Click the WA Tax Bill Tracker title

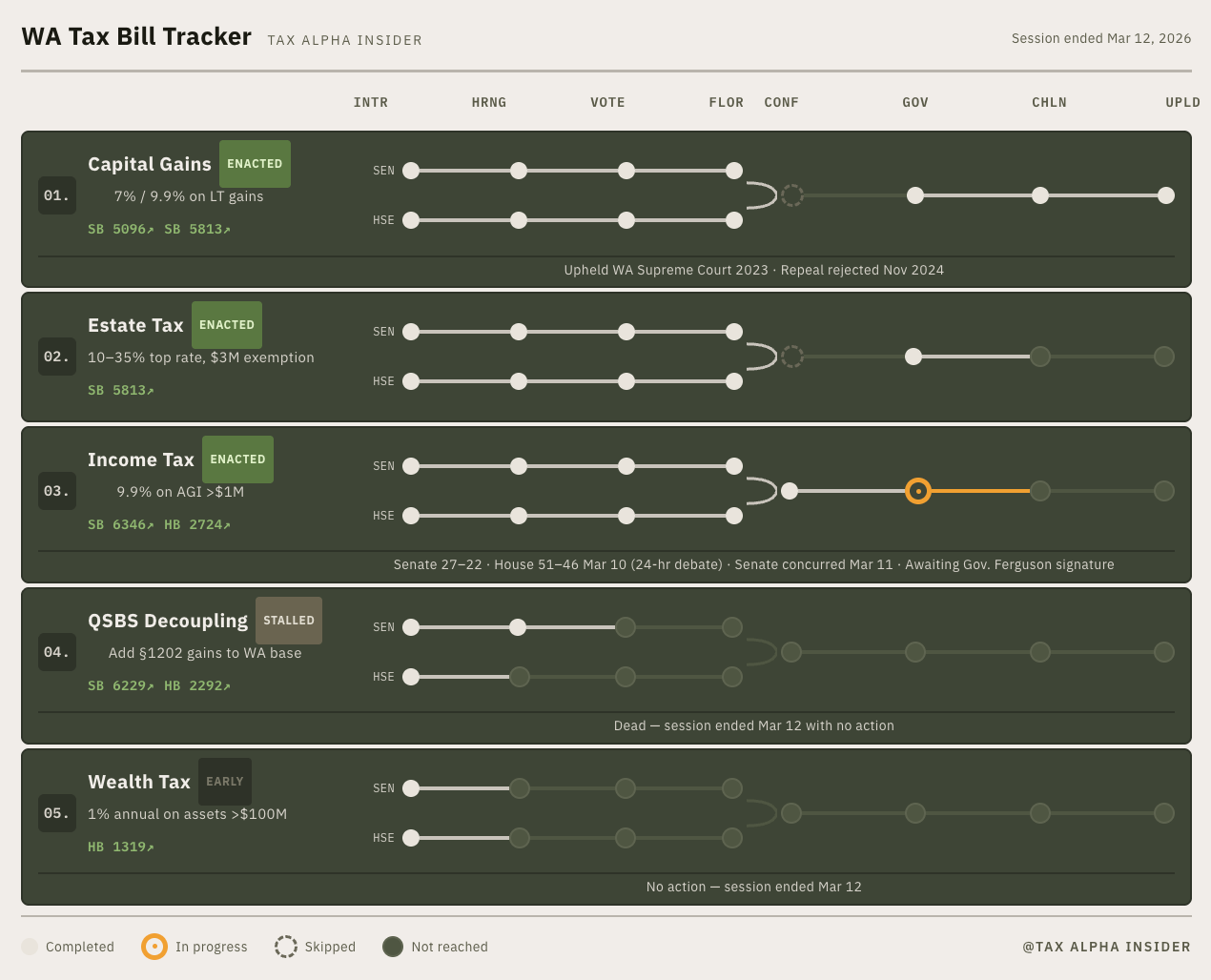coord(136,36)
